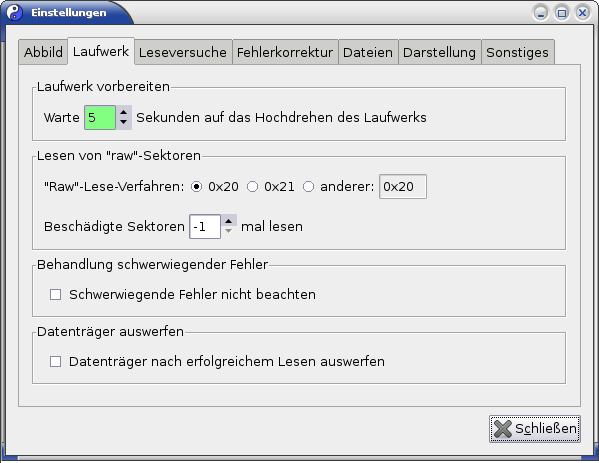The width and height of the screenshot is (599, 463).
Task: Select the 0x21 raw read mode
Action: pyautogui.click(x=253, y=187)
